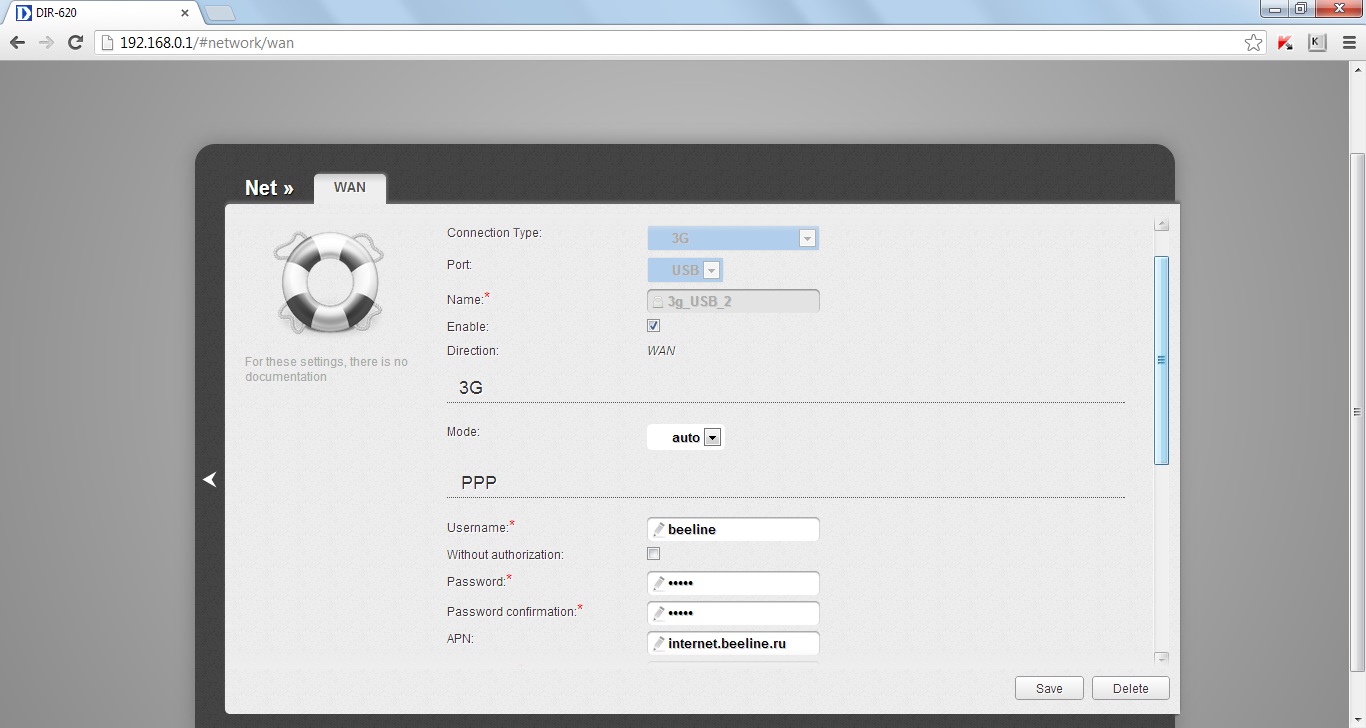Bookmark this page with the star icon
The height and width of the screenshot is (728, 1366).
1253,43
